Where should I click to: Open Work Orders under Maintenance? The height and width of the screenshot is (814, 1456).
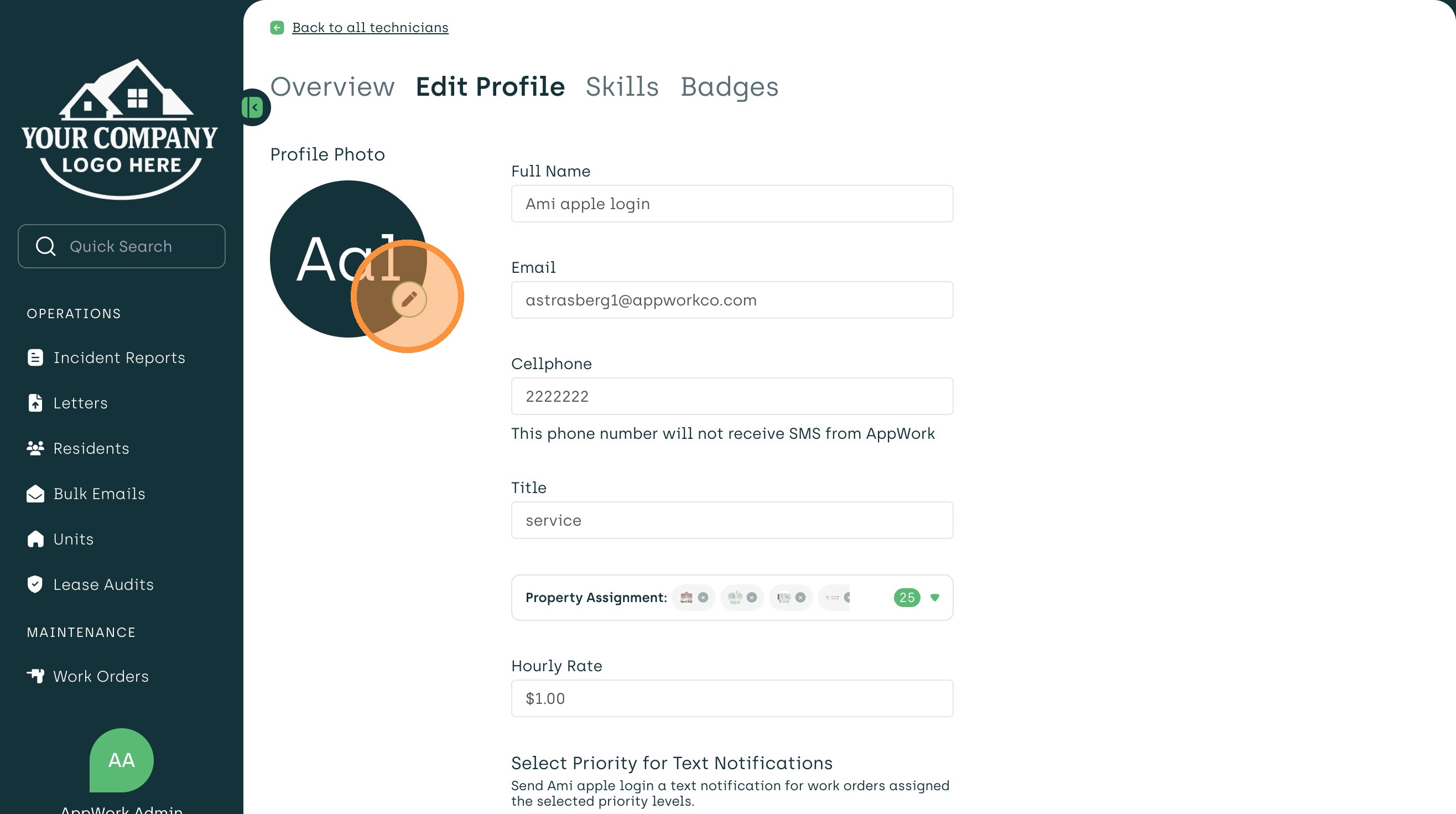pos(101,676)
